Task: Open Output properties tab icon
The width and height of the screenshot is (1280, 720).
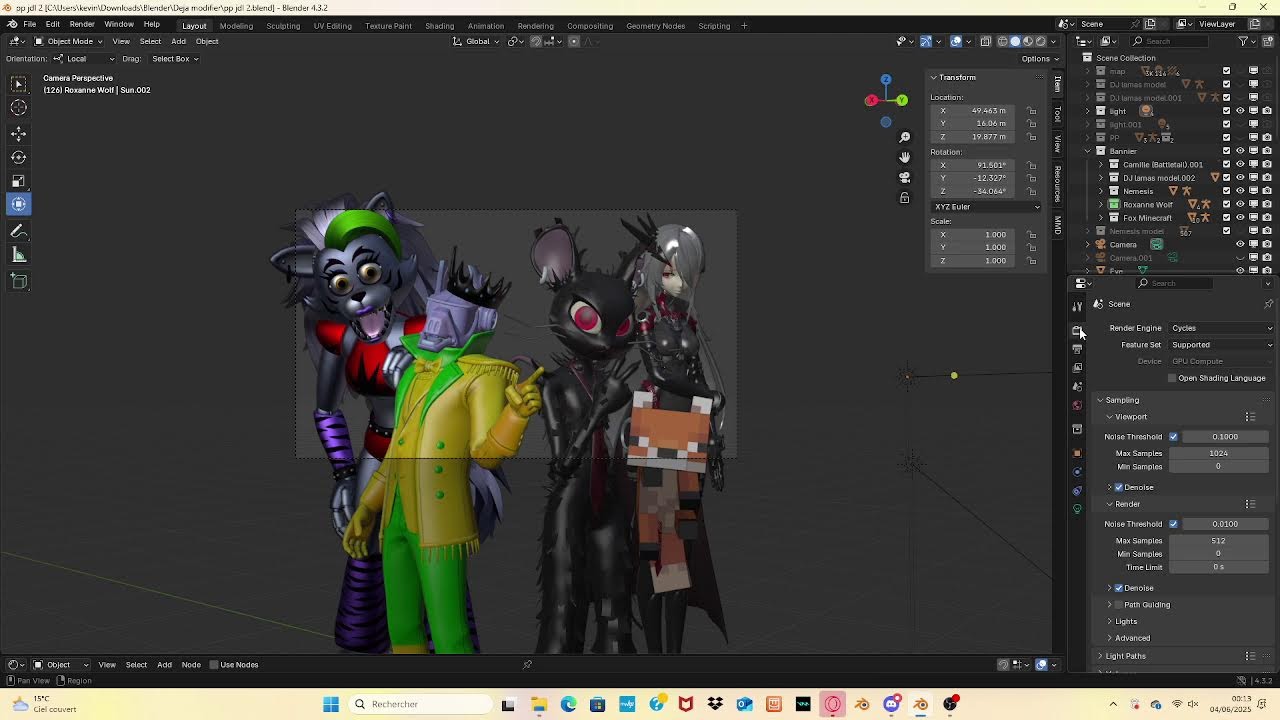Action: point(1077,349)
